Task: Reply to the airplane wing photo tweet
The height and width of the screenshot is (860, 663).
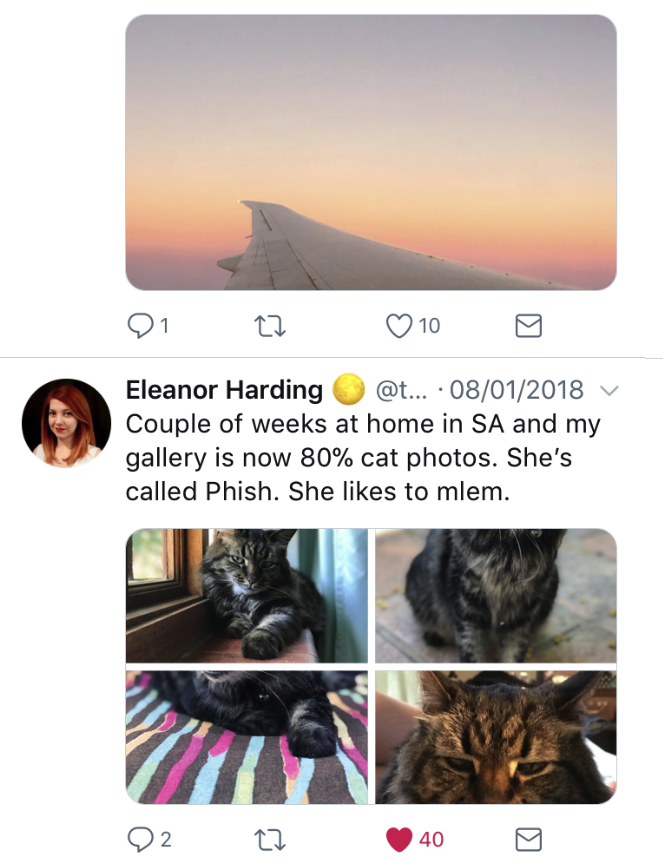Action: pos(140,325)
